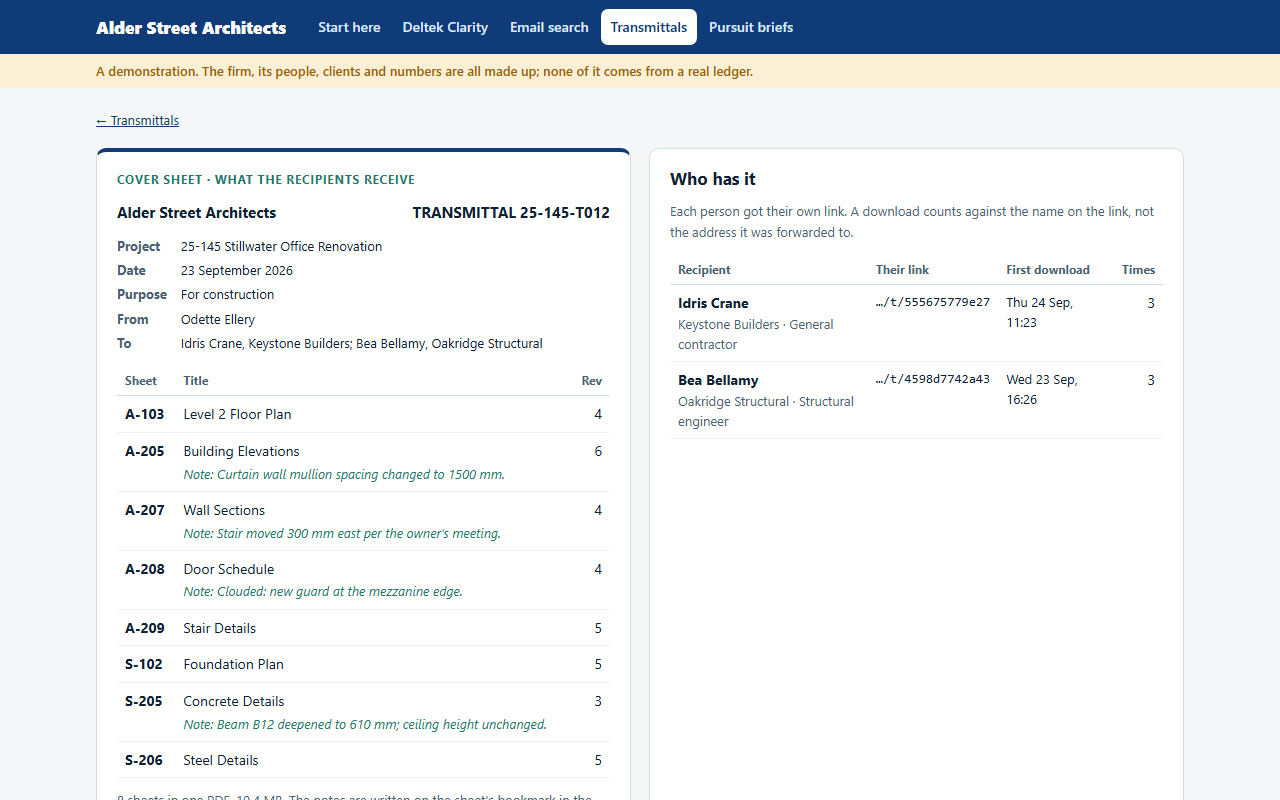This screenshot has width=1280, height=800.
Task: Click sender name Odette Ellery
Action: tap(218, 320)
